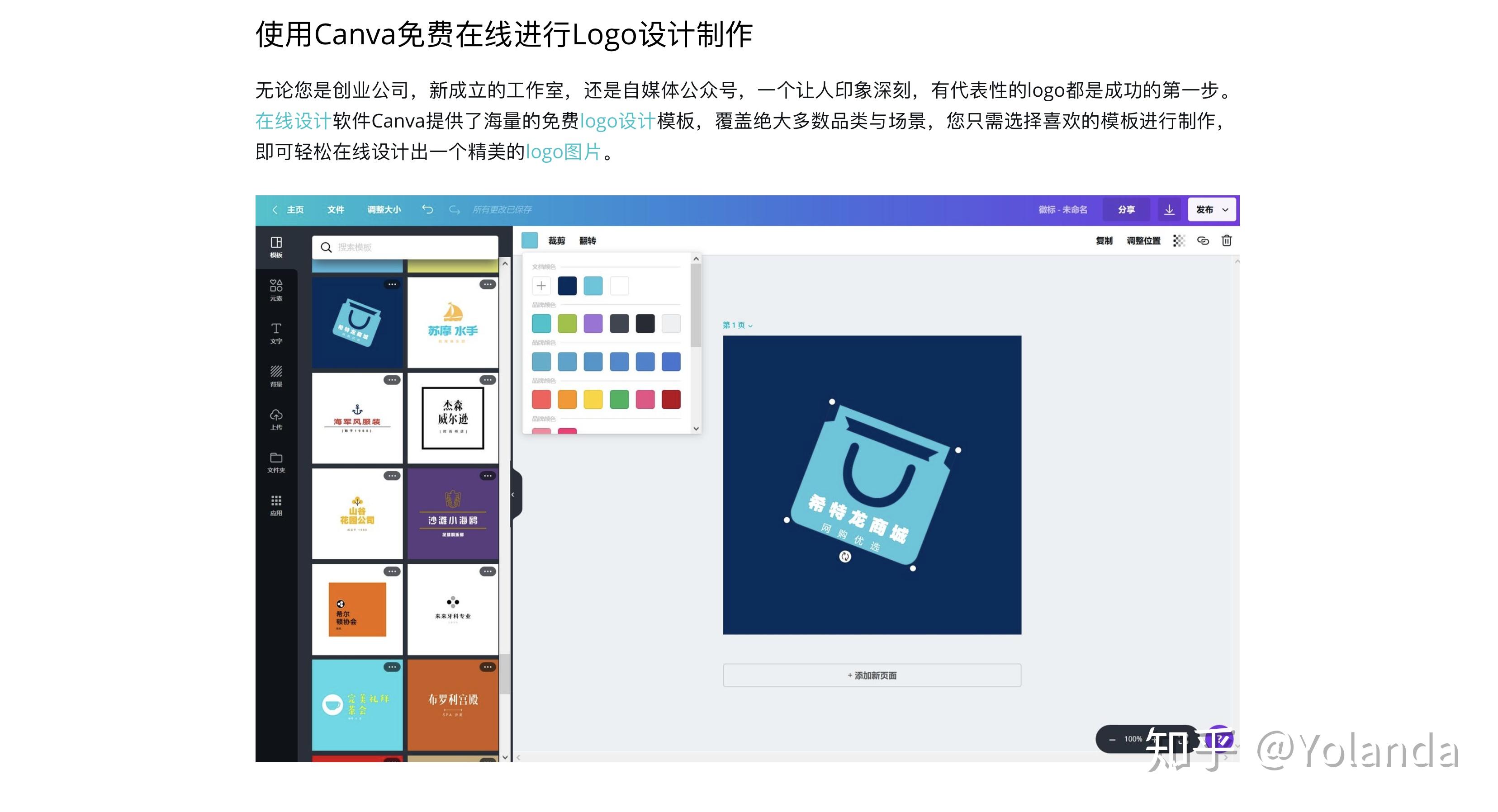Click 复制 duplicate in the toolbar
1498x812 pixels.
point(1104,241)
